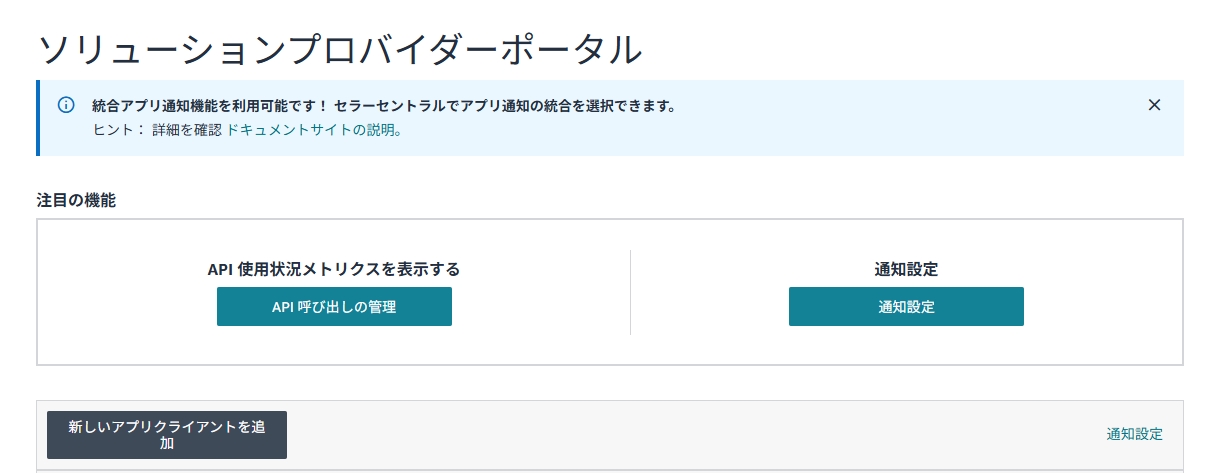The image size is (1219, 473).
Task: Select the 注目の機能 section heading
Action: tap(76, 200)
